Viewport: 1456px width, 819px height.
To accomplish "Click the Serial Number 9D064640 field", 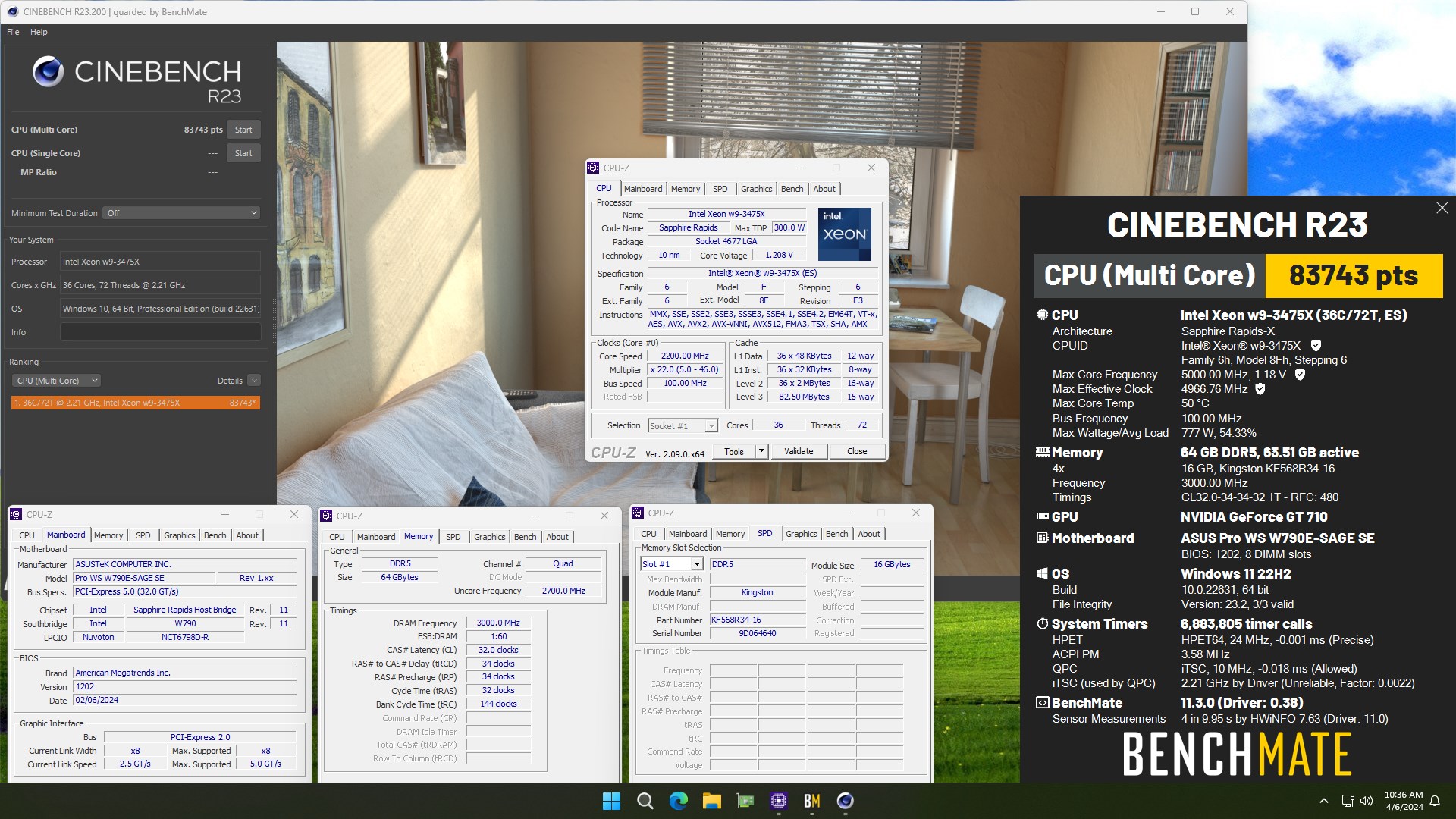I will tap(758, 634).
